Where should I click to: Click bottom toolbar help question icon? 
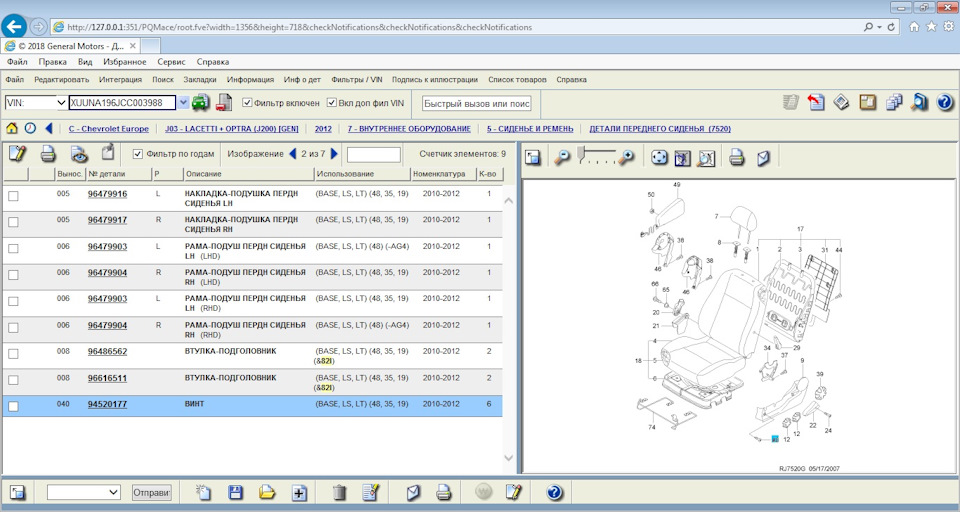(554, 492)
